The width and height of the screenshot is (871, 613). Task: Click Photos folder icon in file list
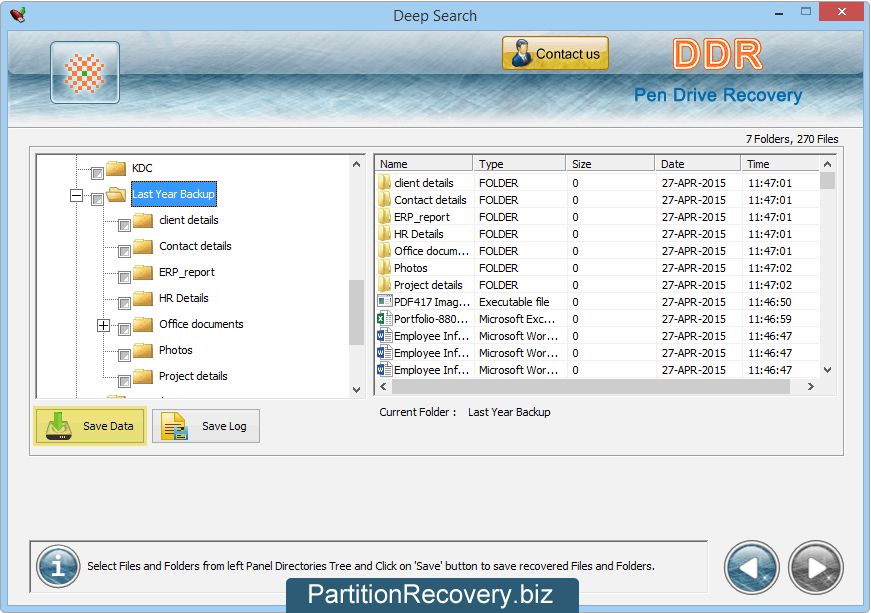tap(384, 268)
